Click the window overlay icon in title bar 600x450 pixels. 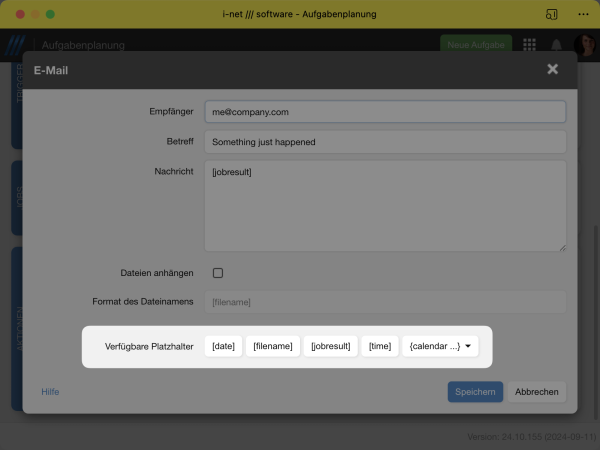[551, 14]
